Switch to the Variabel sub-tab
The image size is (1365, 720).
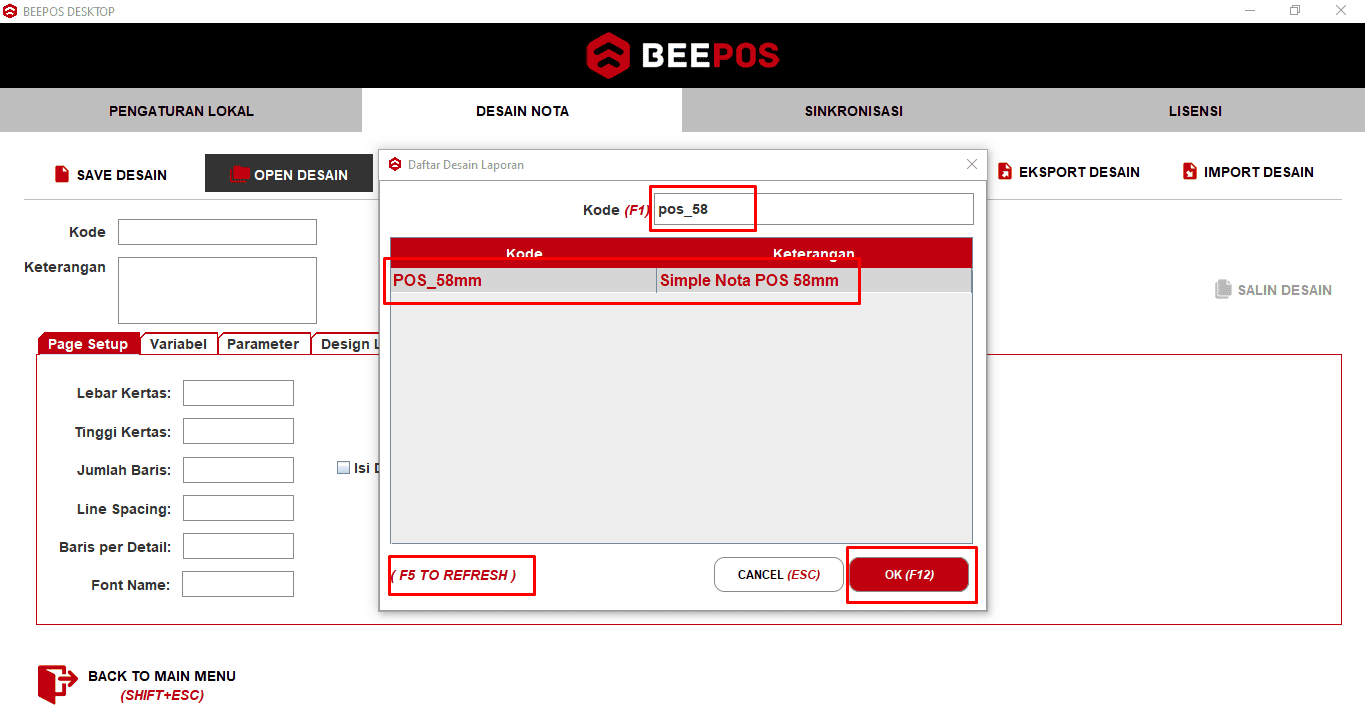tap(178, 344)
